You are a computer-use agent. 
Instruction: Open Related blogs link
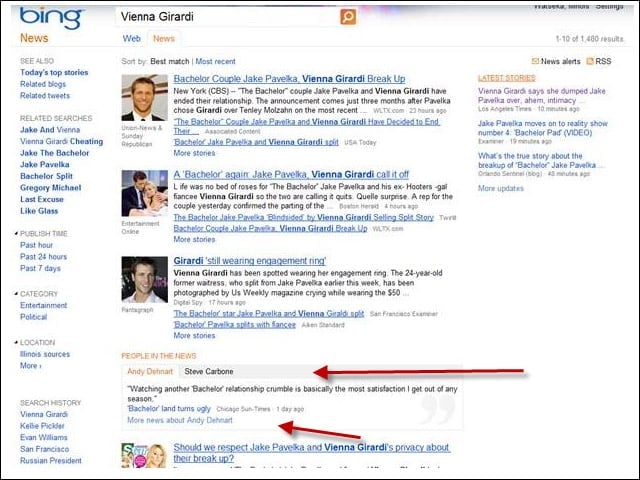coord(43,84)
